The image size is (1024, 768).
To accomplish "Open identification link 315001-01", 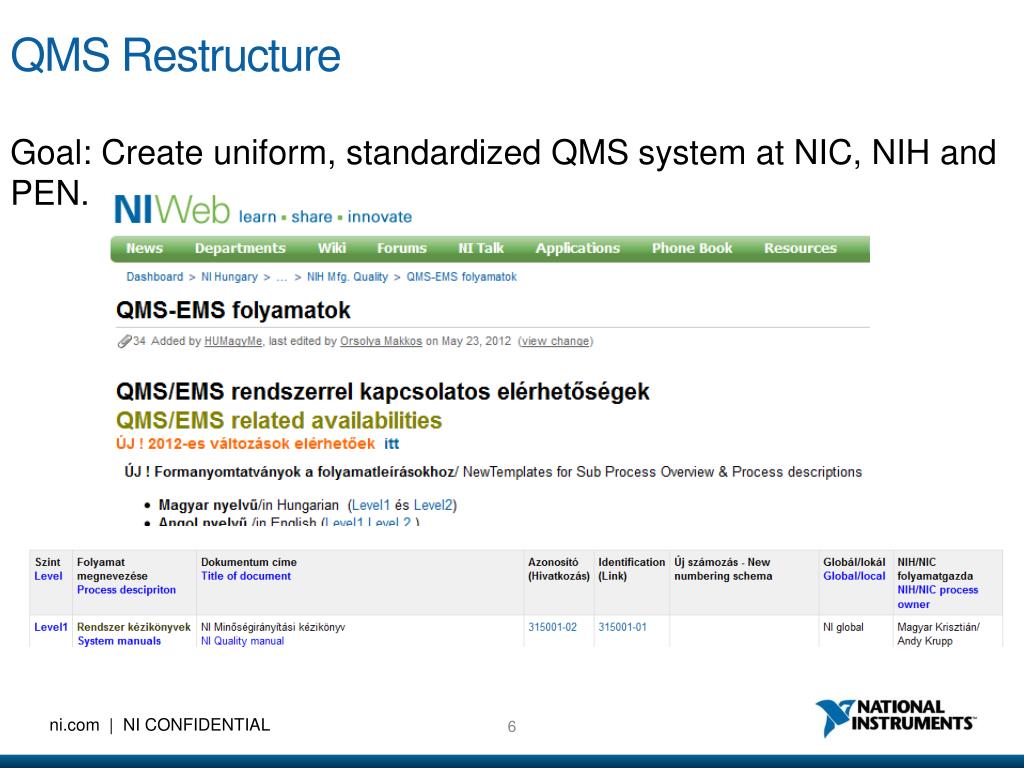I will [x=622, y=627].
